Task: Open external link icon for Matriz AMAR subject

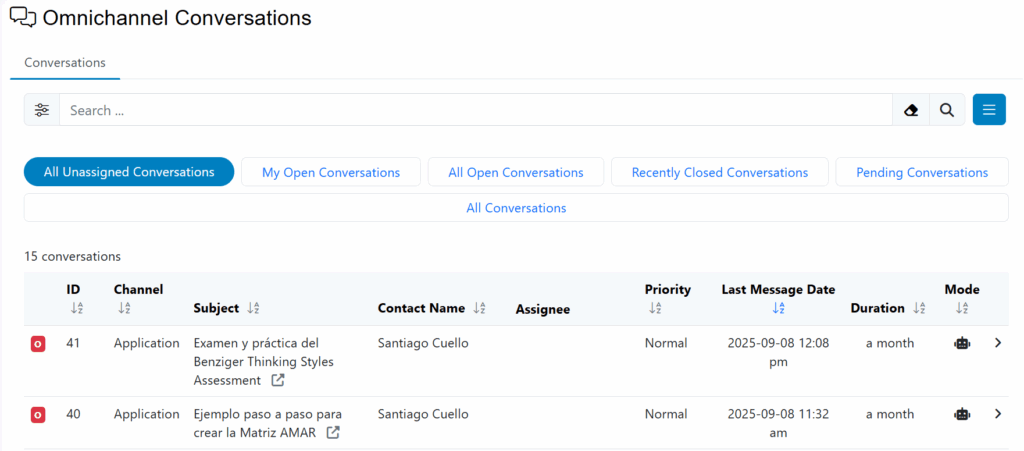Action: coord(333,432)
